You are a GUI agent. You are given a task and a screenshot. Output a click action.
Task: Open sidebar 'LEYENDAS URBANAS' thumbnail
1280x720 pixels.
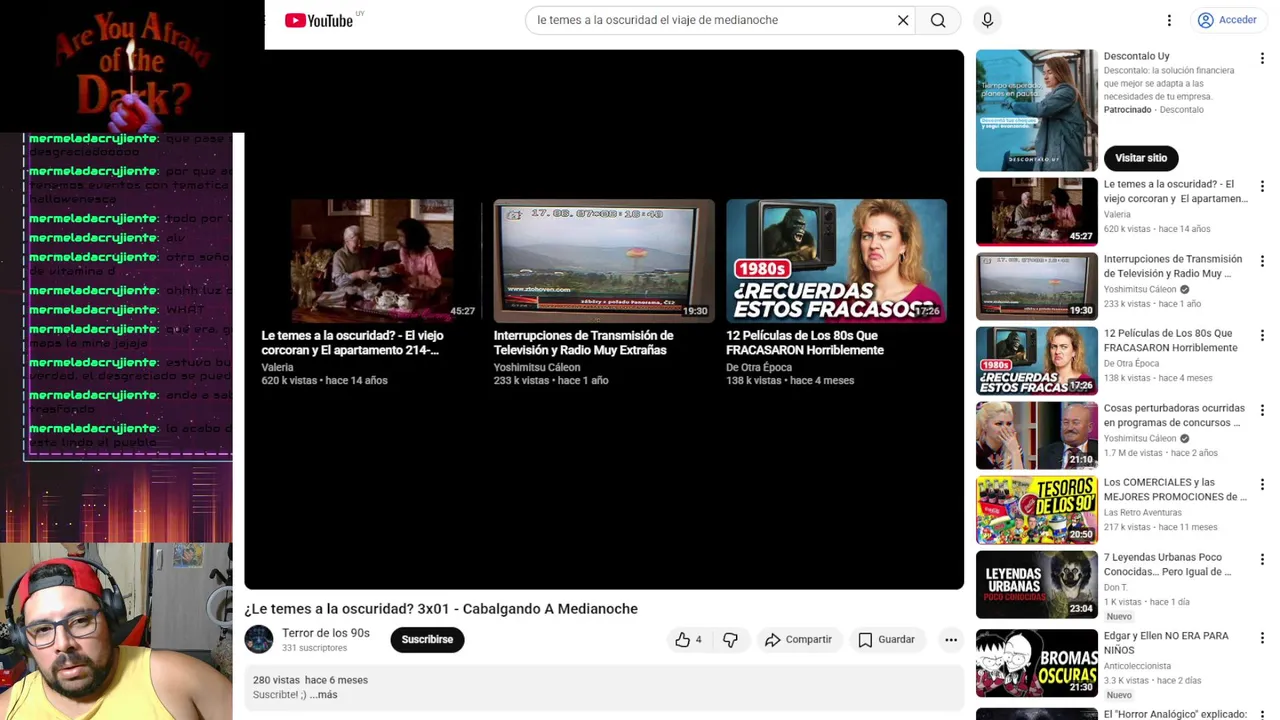coord(1036,585)
